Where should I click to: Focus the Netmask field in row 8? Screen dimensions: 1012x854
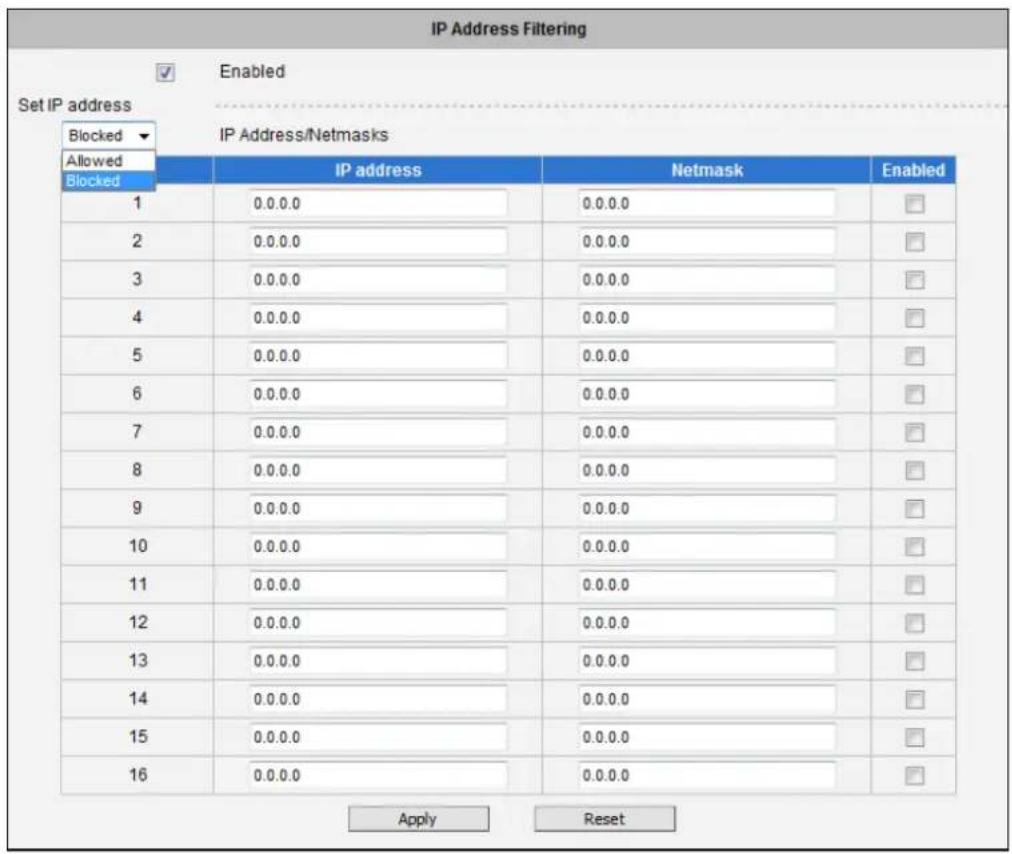pyautogui.click(x=707, y=470)
